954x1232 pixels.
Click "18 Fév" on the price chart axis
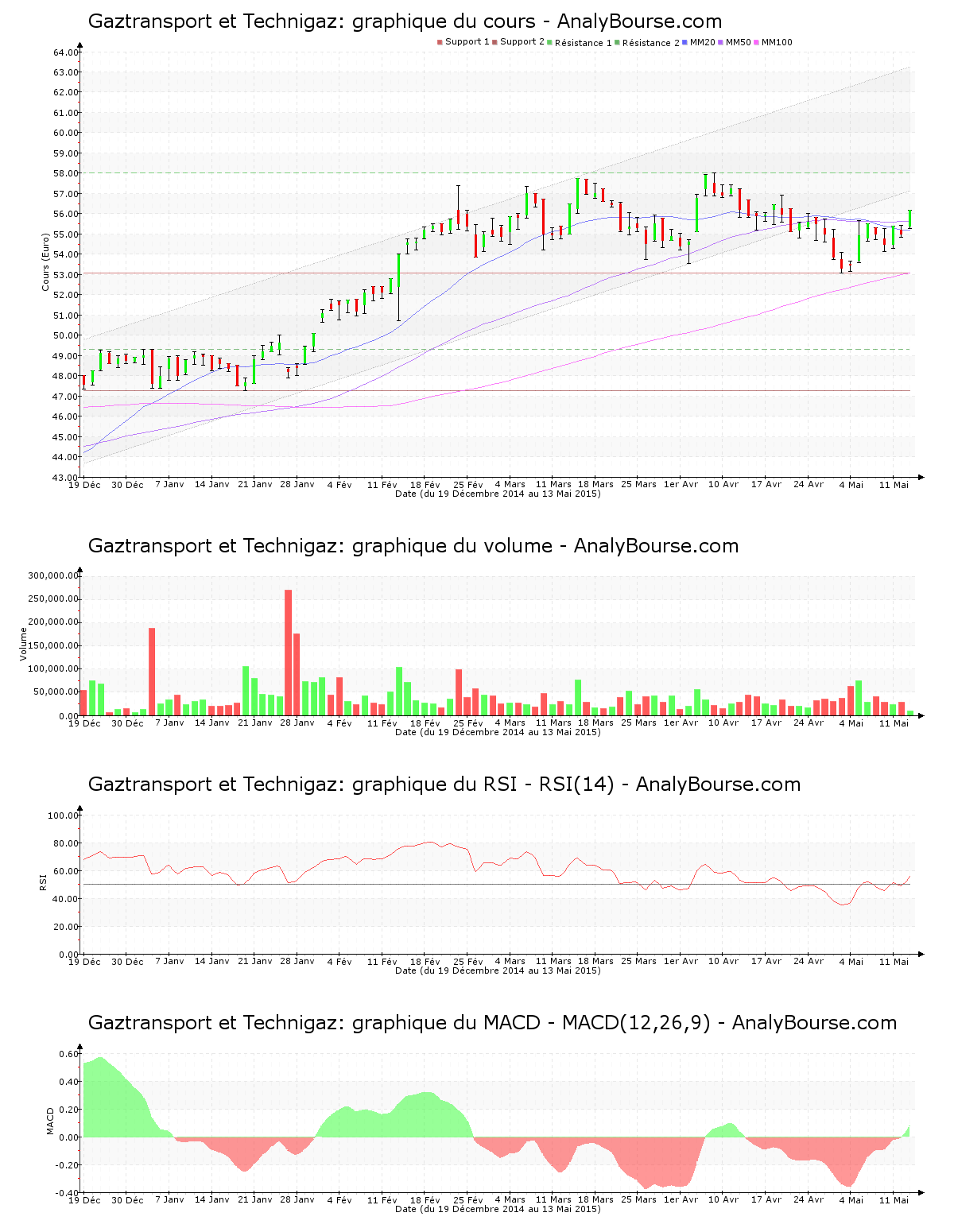[x=425, y=485]
